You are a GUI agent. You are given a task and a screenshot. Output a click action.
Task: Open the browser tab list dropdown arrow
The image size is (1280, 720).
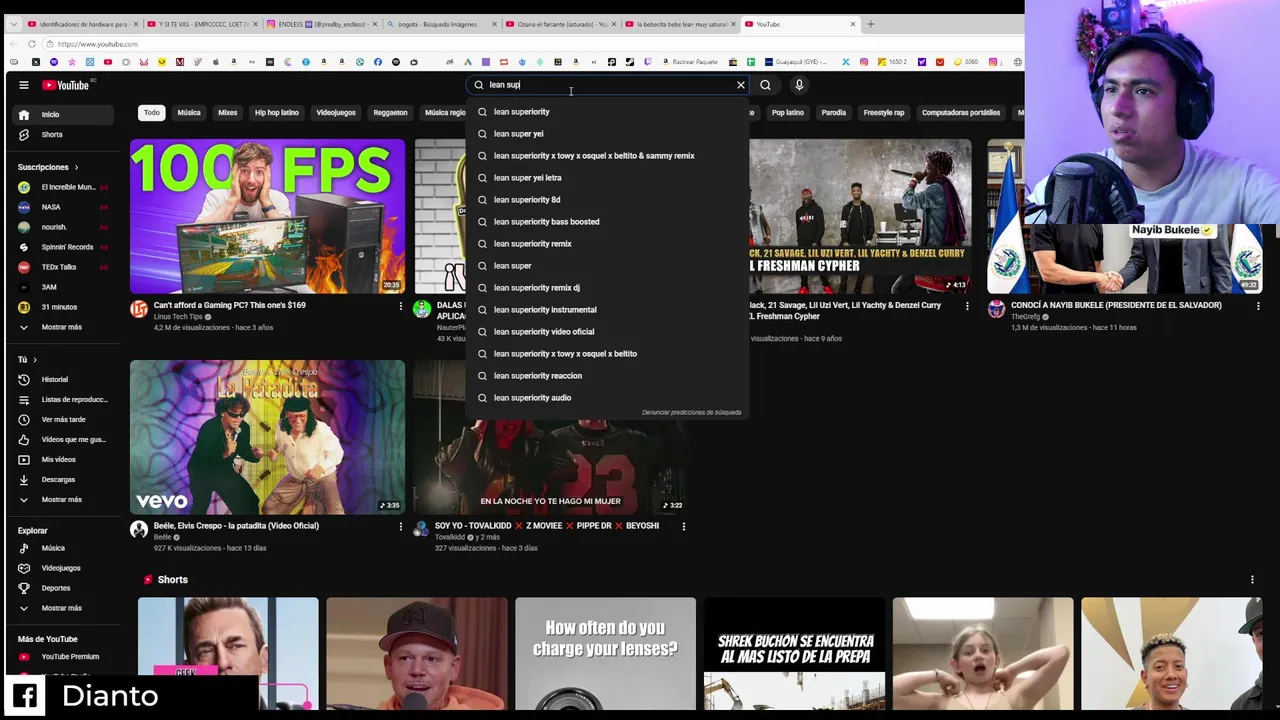(13, 24)
